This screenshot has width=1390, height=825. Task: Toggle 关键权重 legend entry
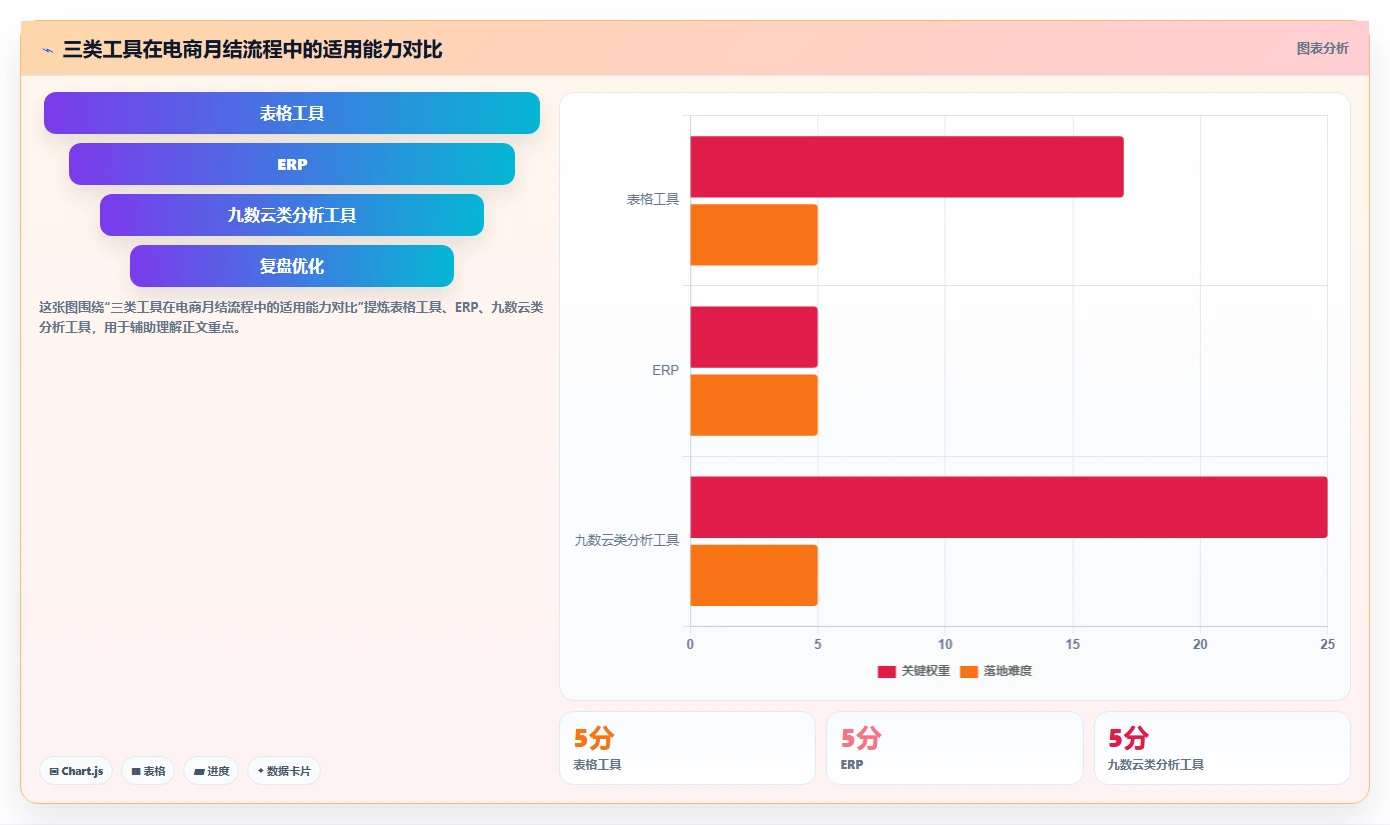coord(914,671)
